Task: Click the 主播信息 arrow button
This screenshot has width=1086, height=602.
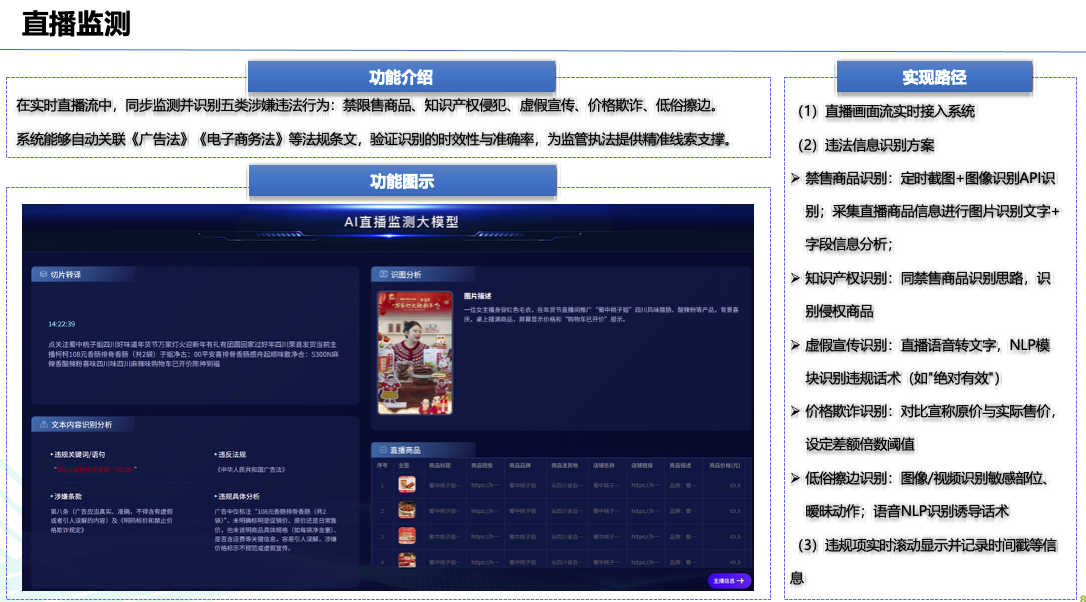Action: (x=729, y=580)
